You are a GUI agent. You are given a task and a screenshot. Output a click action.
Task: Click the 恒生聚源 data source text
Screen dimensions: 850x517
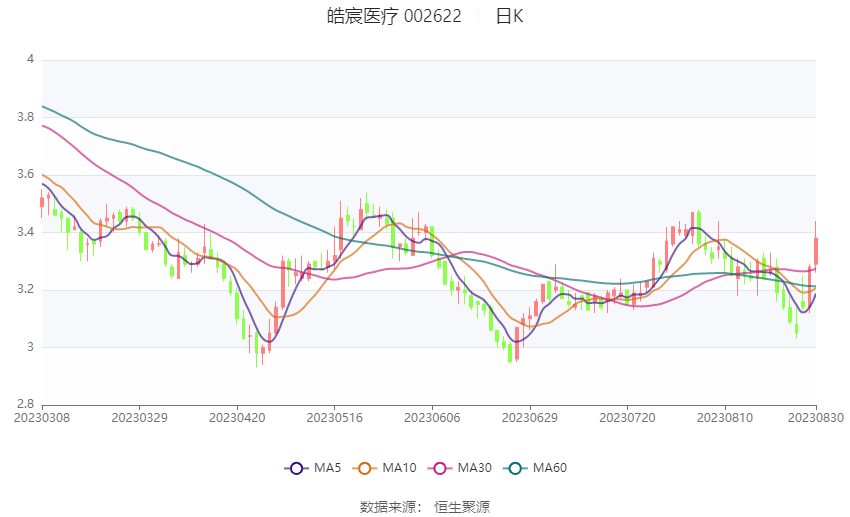tap(462, 507)
